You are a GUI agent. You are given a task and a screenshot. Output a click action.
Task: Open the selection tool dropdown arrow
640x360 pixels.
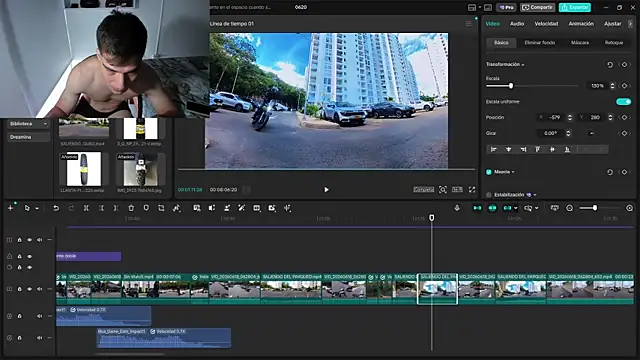coord(37,208)
